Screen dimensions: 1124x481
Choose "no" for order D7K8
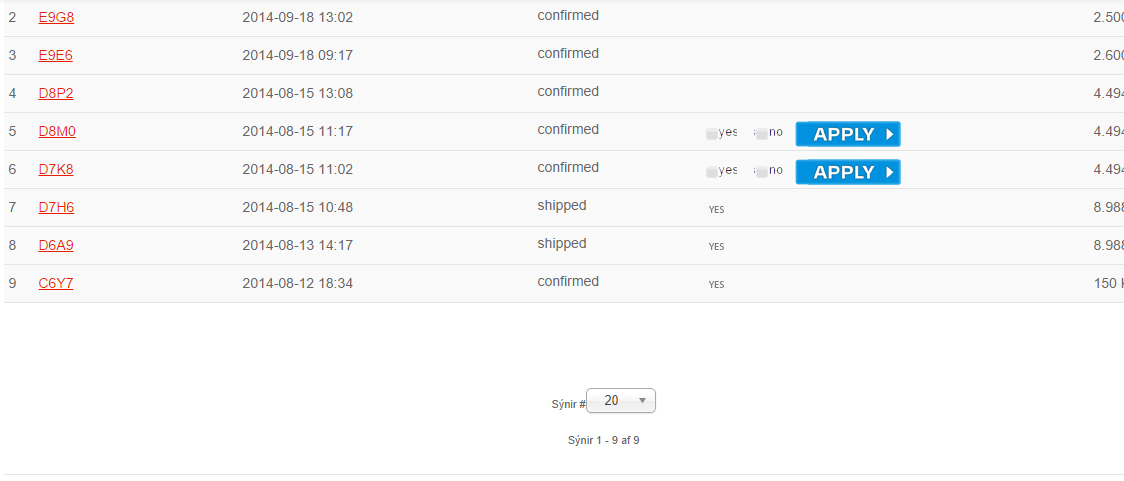click(762, 171)
